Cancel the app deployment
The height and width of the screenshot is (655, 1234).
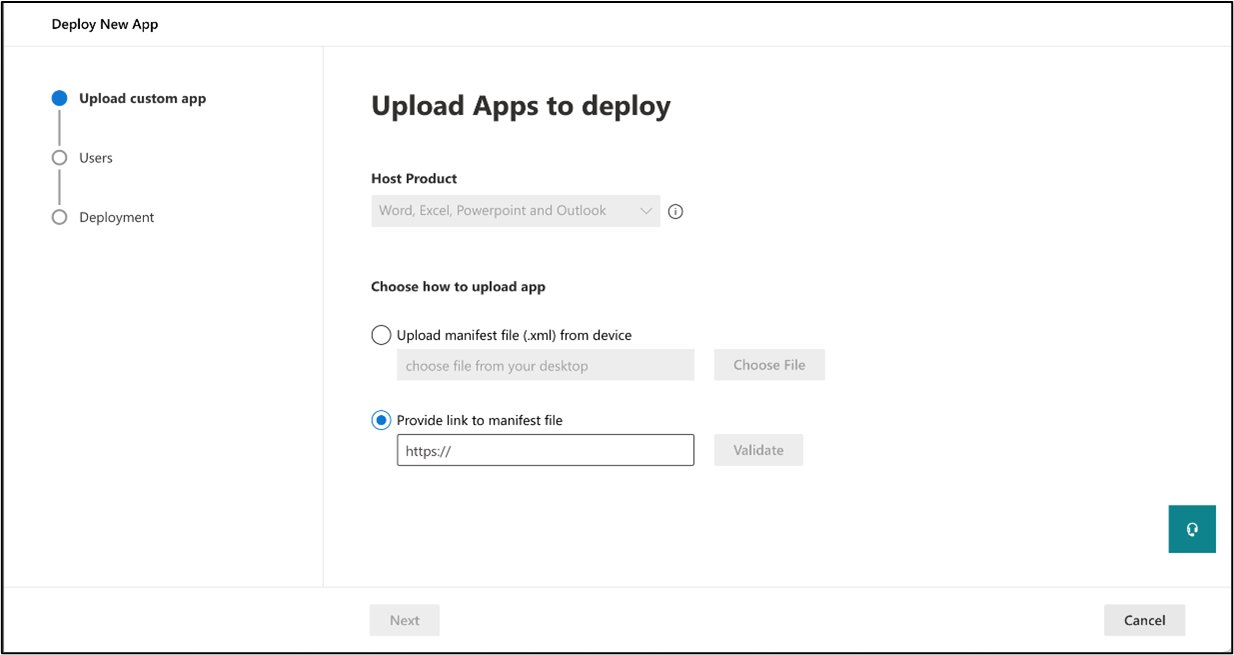[1144, 620]
